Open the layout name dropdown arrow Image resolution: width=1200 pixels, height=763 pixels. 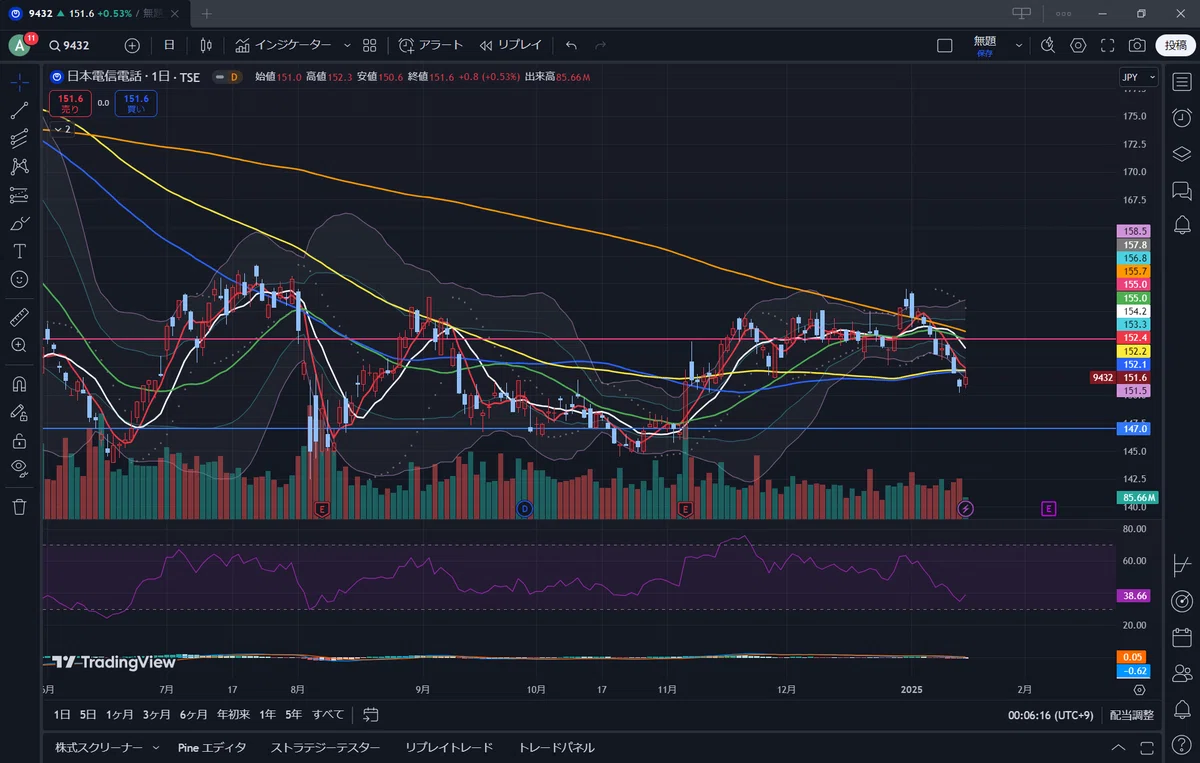click(x=1019, y=45)
